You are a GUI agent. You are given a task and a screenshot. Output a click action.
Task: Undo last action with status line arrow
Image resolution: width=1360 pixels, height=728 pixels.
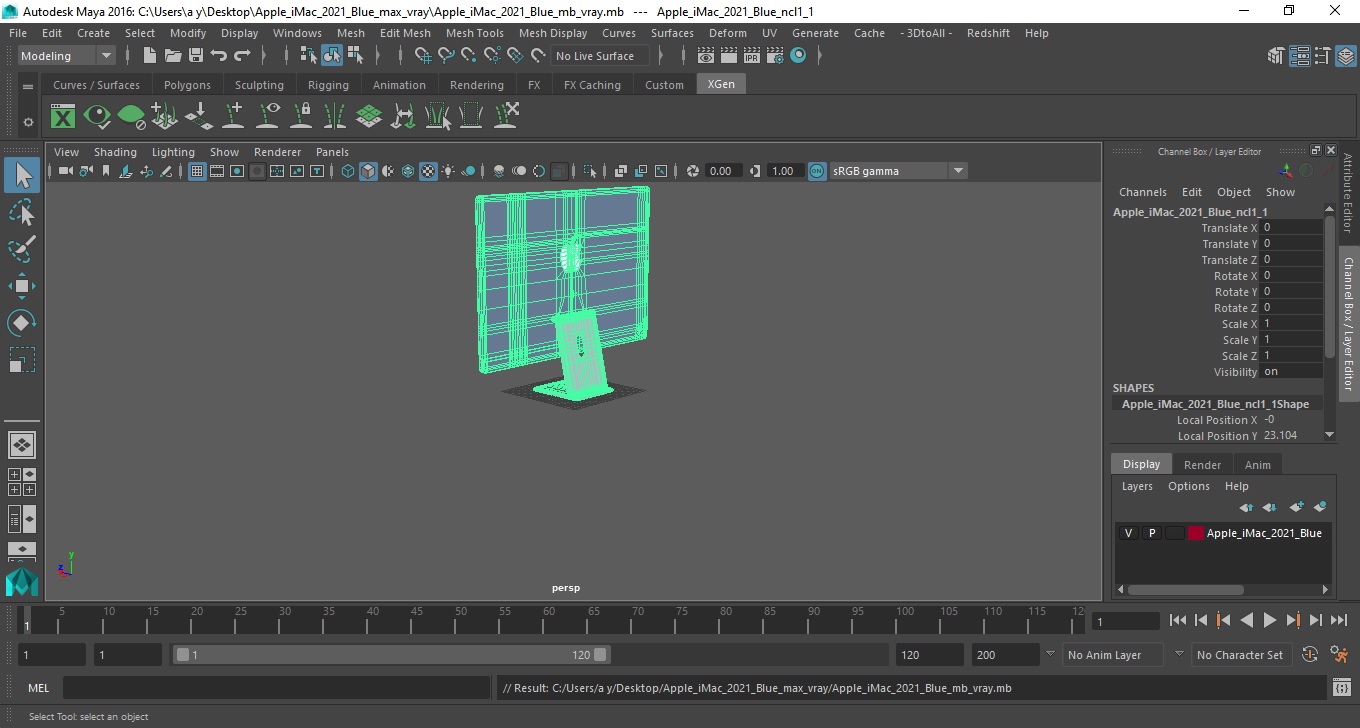point(218,56)
